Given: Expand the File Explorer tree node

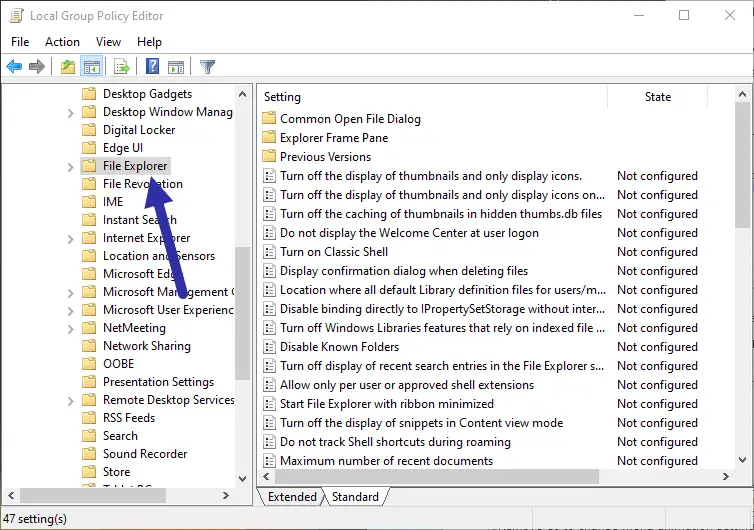Looking at the screenshot, I should point(71,167).
